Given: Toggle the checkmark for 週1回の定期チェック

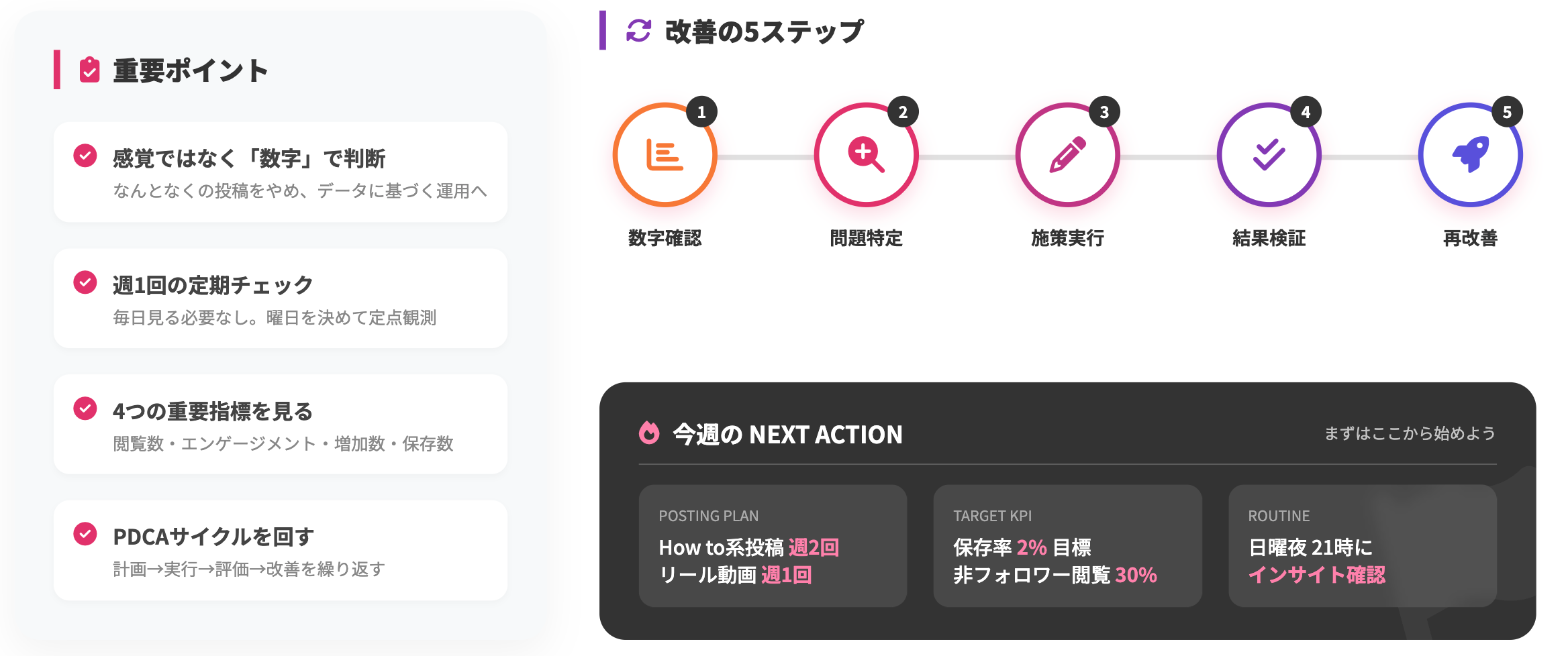Looking at the screenshot, I should (85, 282).
